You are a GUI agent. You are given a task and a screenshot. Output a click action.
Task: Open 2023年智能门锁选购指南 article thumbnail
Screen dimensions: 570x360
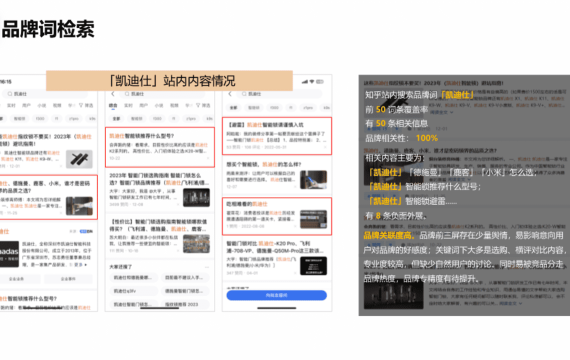coord(196,197)
